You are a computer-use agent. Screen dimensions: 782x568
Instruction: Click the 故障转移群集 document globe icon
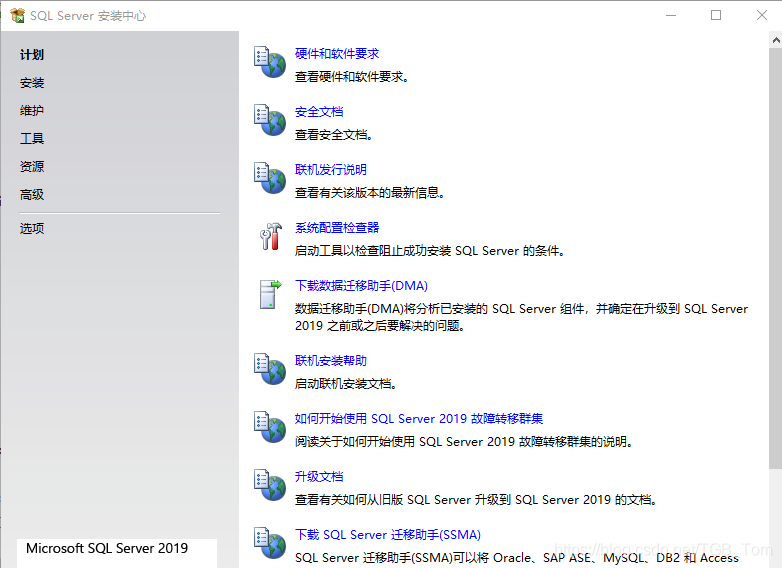click(270, 427)
